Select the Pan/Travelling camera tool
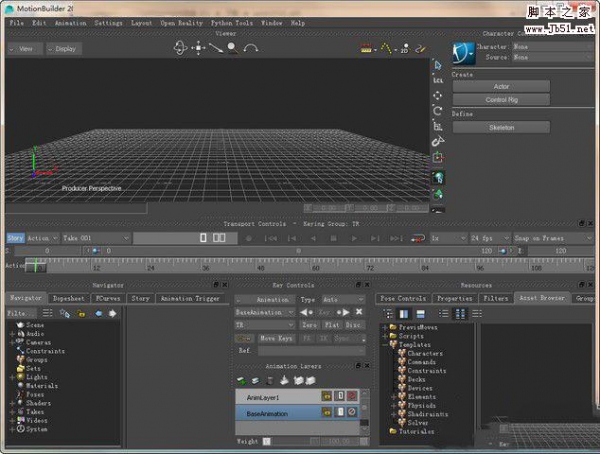The image size is (600, 454). click(198, 48)
